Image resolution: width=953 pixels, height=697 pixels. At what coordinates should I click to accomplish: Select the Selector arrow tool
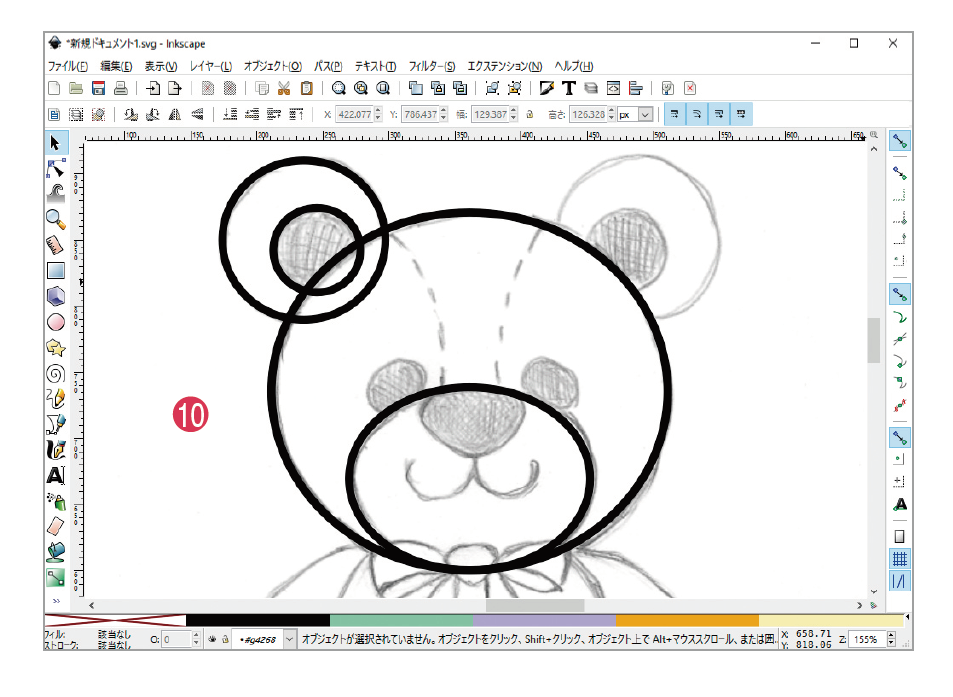(x=55, y=143)
